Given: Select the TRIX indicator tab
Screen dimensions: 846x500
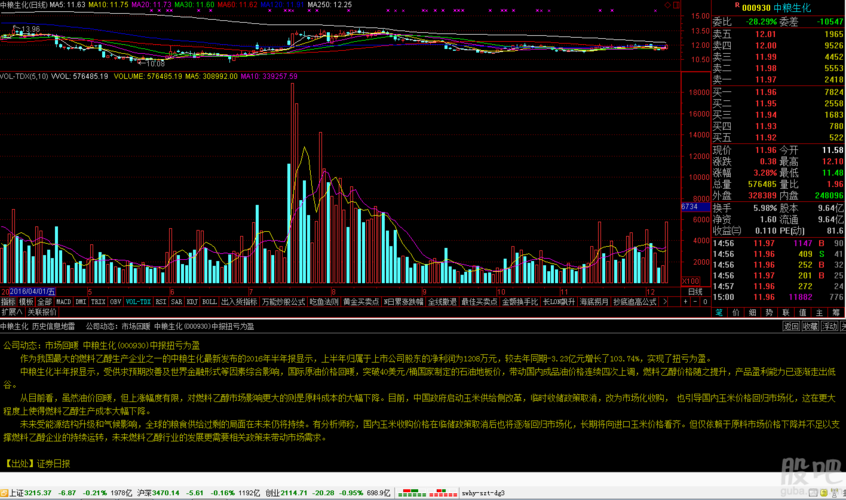Looking at the screenshot, I should (x=98, y=302).
